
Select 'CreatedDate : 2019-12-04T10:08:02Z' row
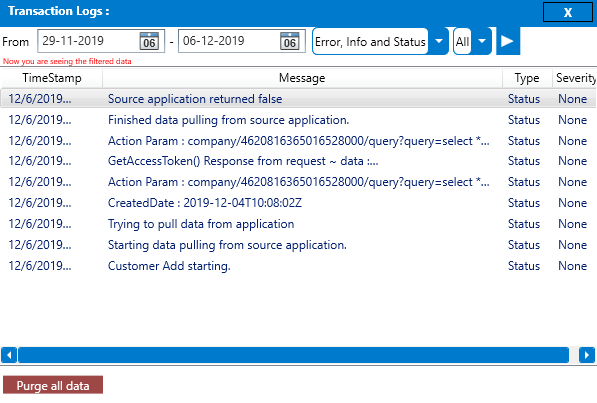tap(298, 203)
